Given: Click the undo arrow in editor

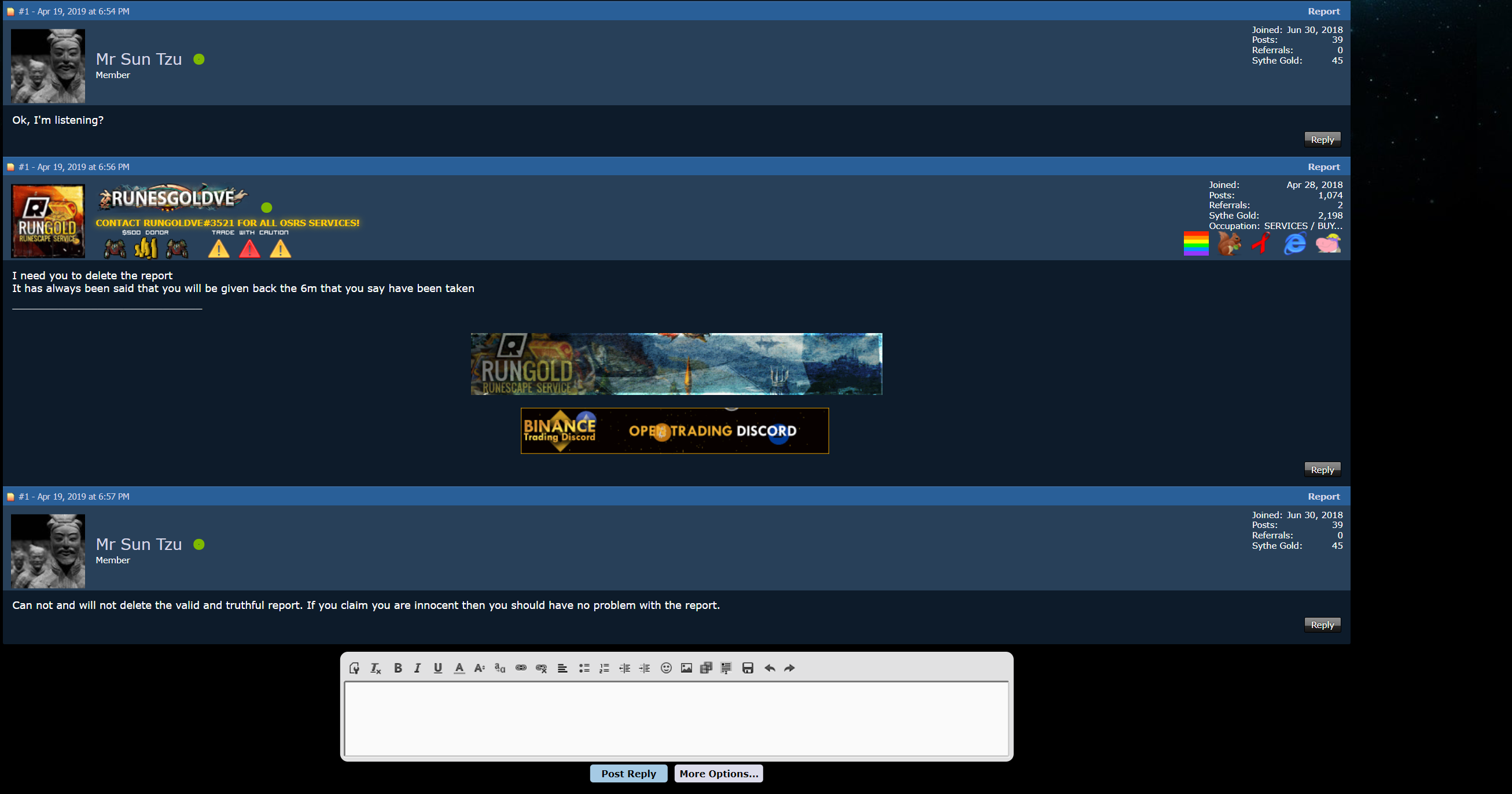Looking at the screenshot, I should tap(770, 668).
